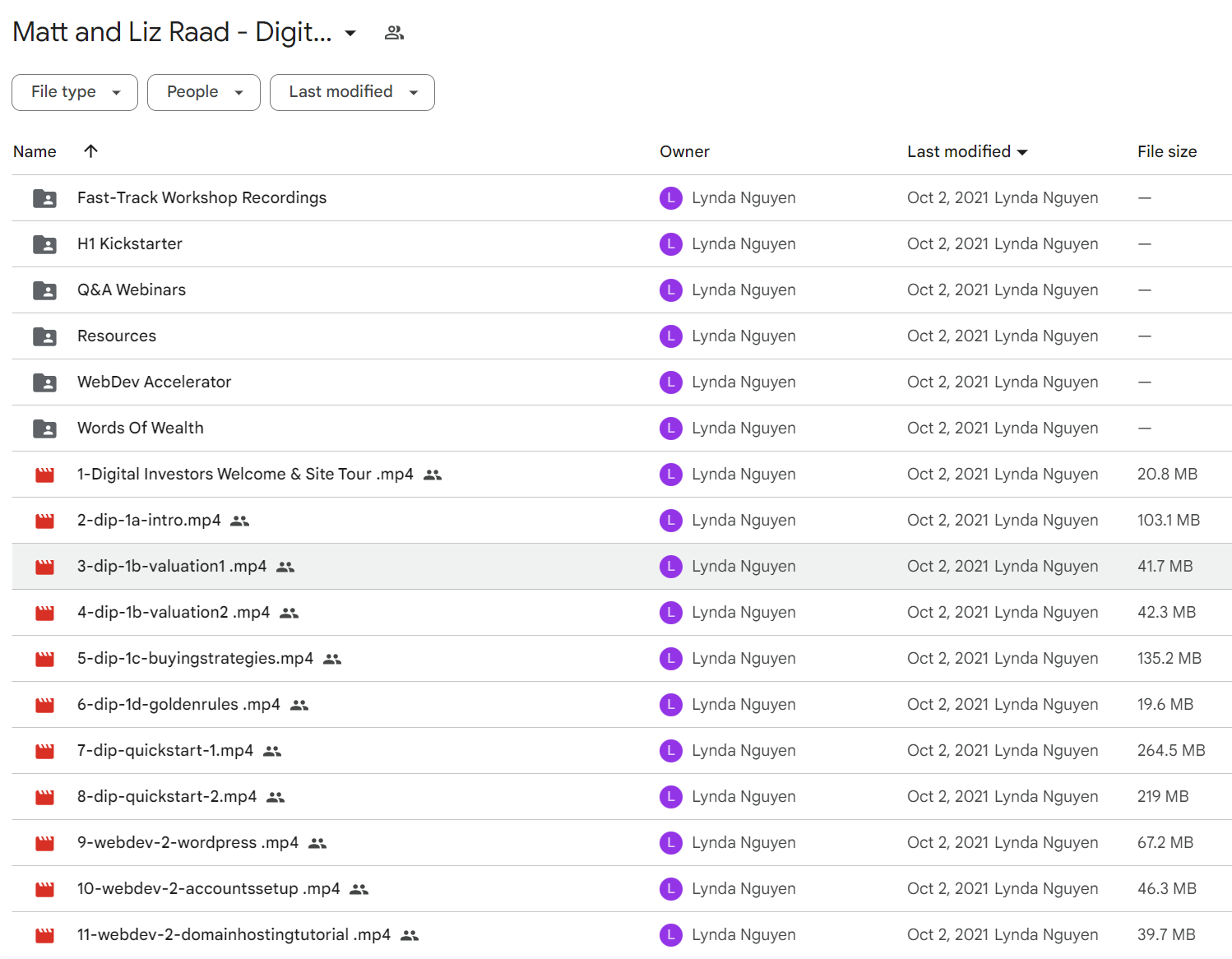Click video icon for 7-dip-quickstart-1.mp4
1232x959 pixels.
tap(44, 751)
